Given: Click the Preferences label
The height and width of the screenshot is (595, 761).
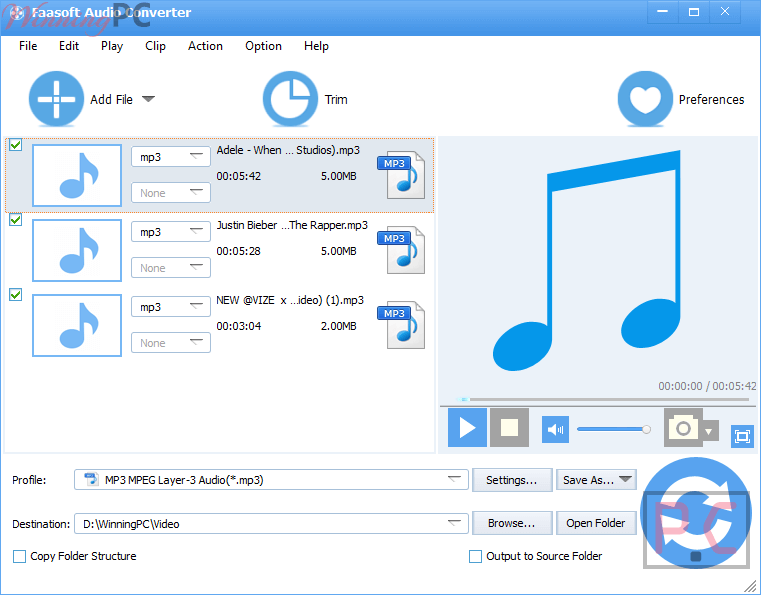Looking at the screenshot, I should point(711,99).
